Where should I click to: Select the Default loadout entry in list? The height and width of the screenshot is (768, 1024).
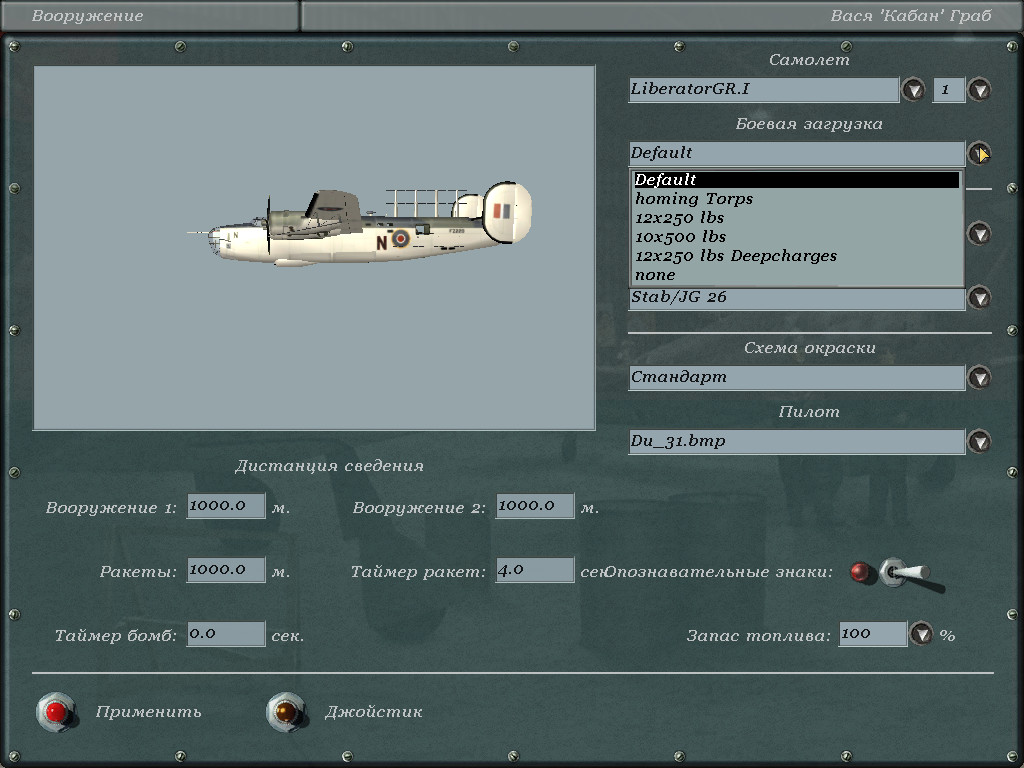point(796,180)
